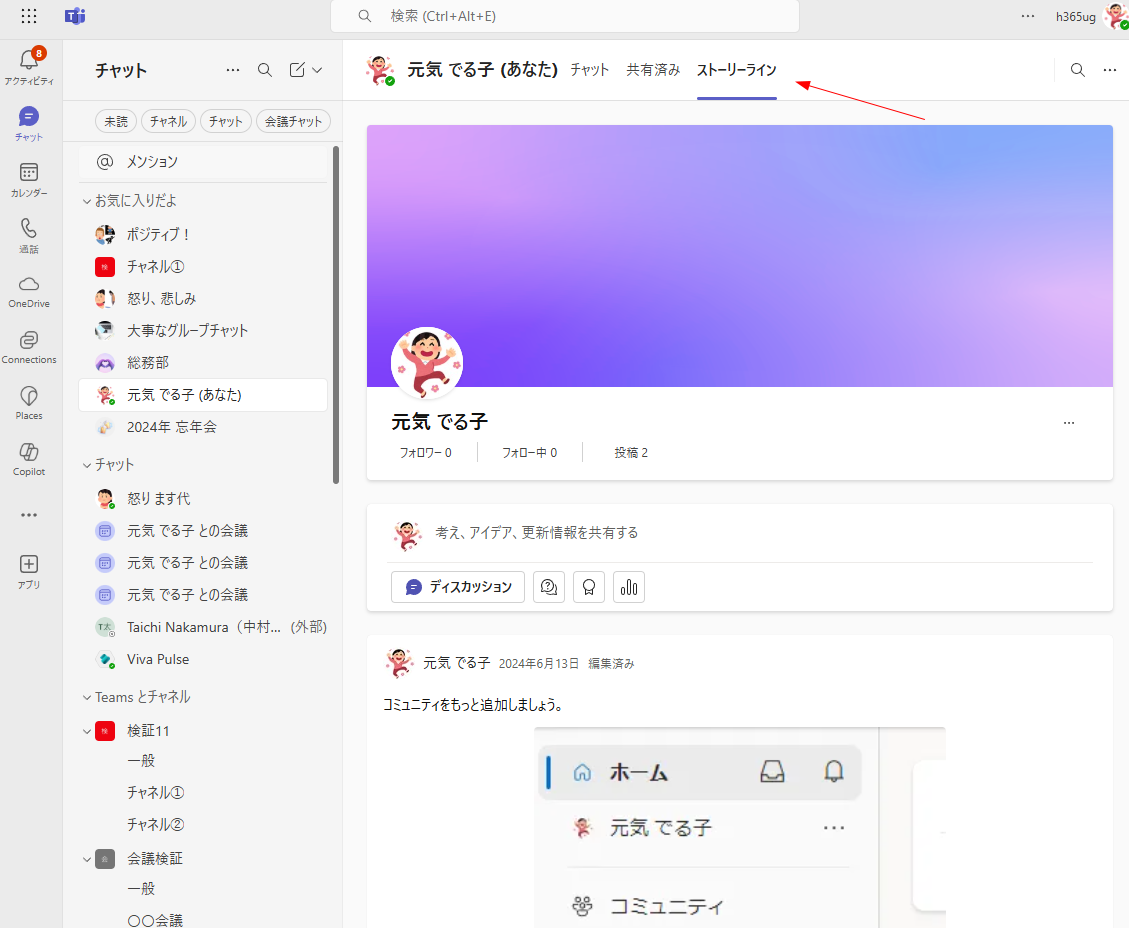Open the app launcher grid icon
1129x928 pixels.
coord(29,16)
